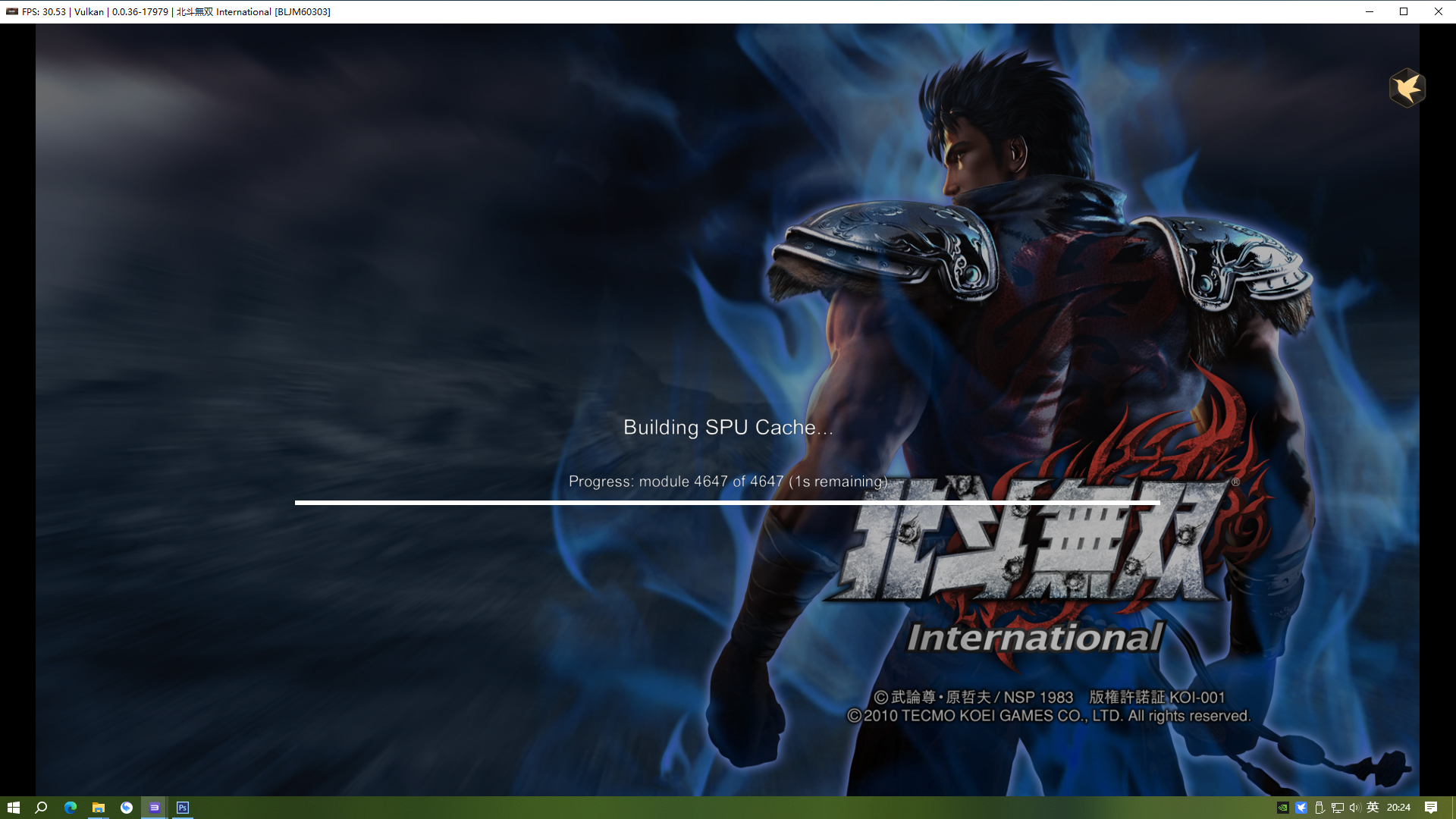
Task: Open File Explorer from taskbar
Action: (98, 808)
